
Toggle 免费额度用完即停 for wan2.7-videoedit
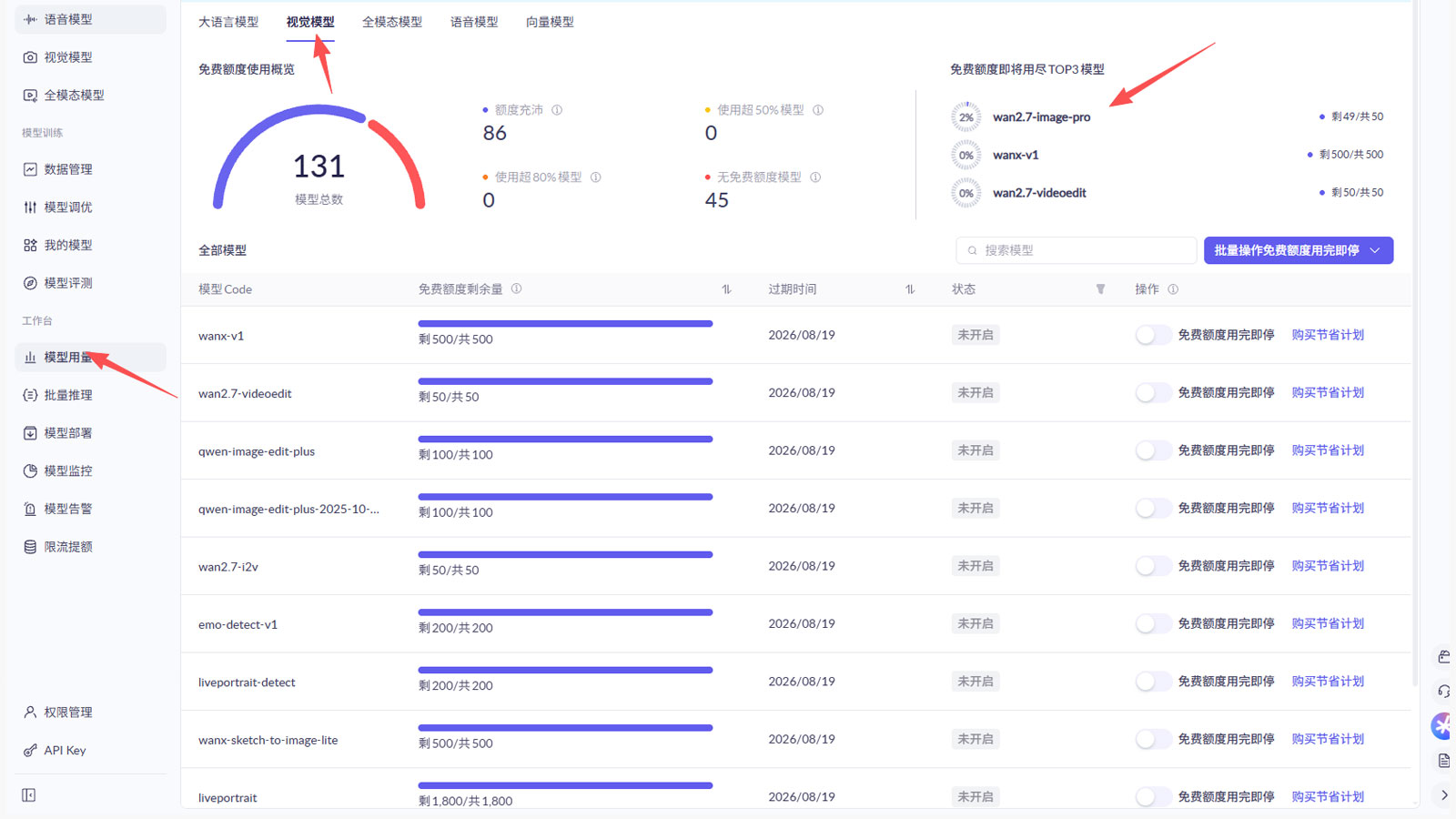[1153, 393]
